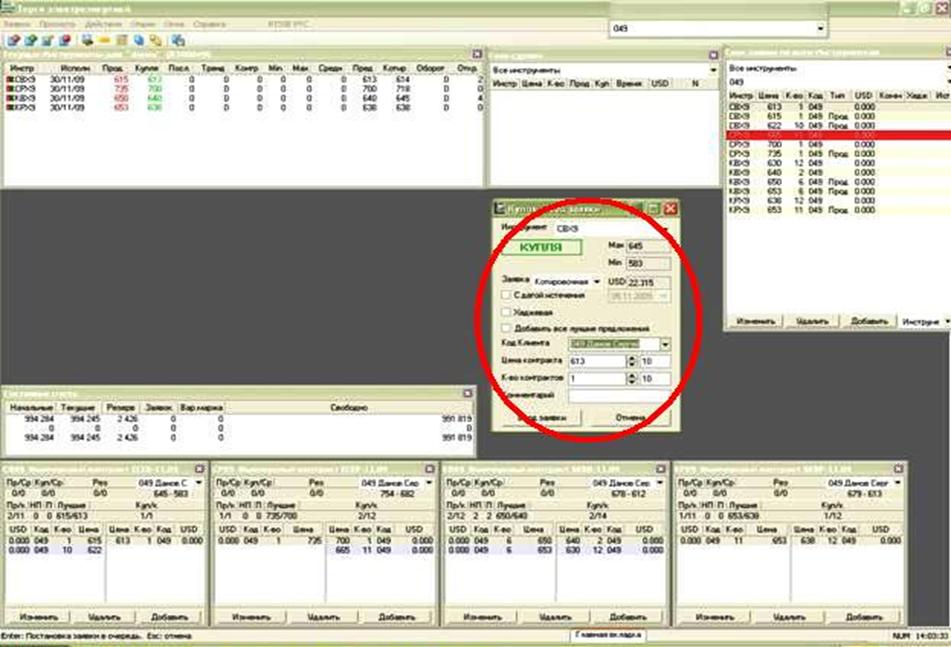Check 'Добавить все лучшие предложения' option
Screen dimensions: 951x647
507,328
